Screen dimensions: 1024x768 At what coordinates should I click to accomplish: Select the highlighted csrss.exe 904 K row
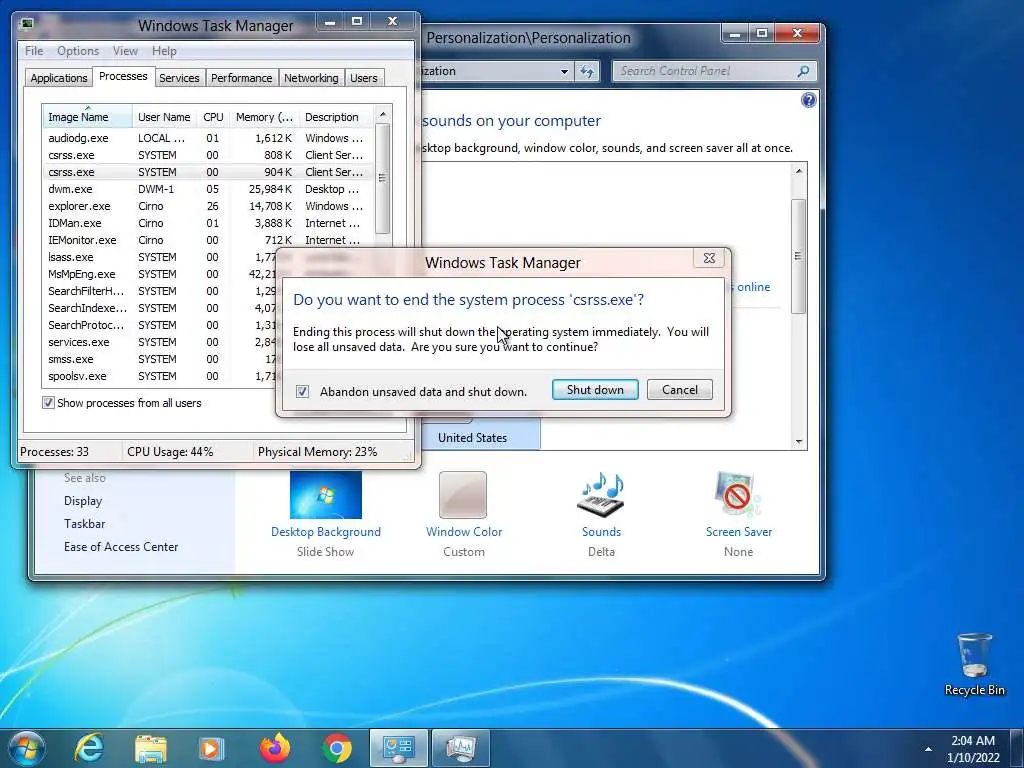coord(208,172)
